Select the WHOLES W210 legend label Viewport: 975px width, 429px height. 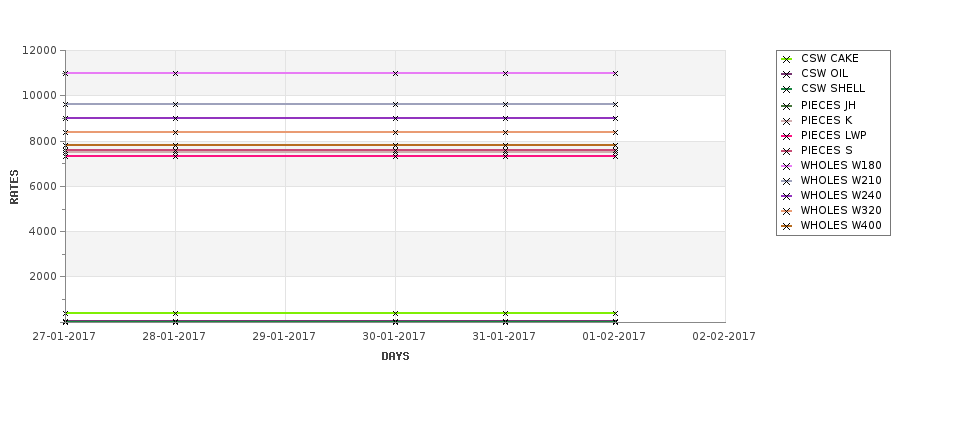tap(841, 181)
